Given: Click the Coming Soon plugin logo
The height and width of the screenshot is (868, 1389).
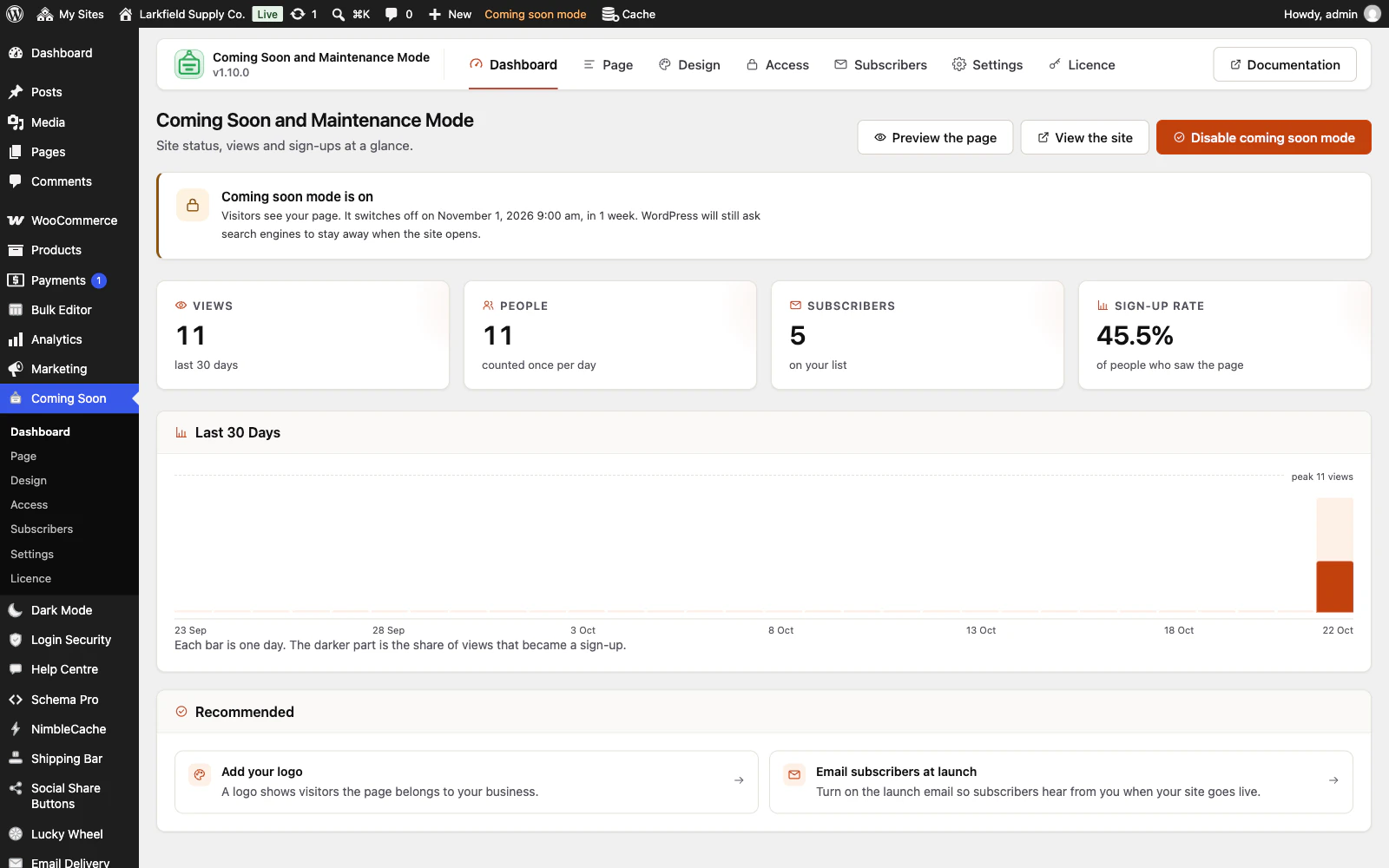Looking at the screenshot, I should 189,64.
